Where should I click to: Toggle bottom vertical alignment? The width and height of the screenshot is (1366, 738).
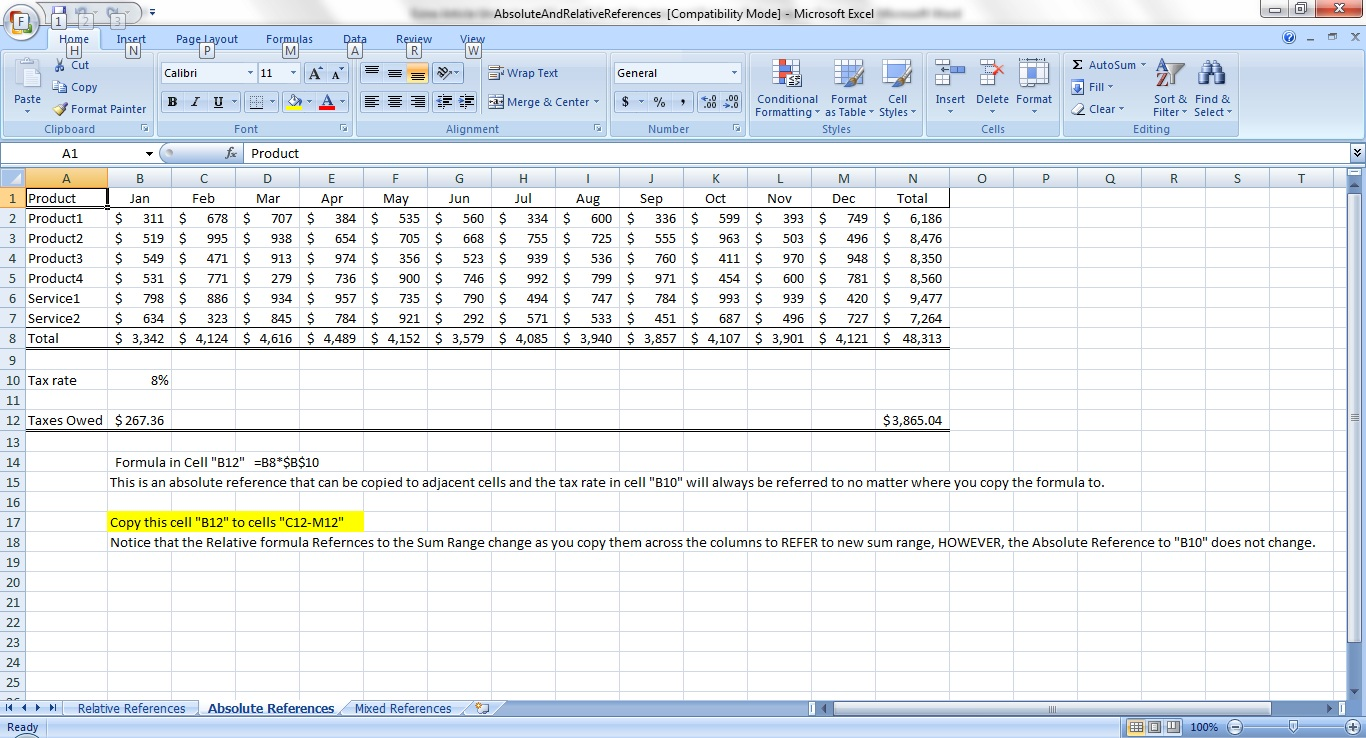(418, 73)
